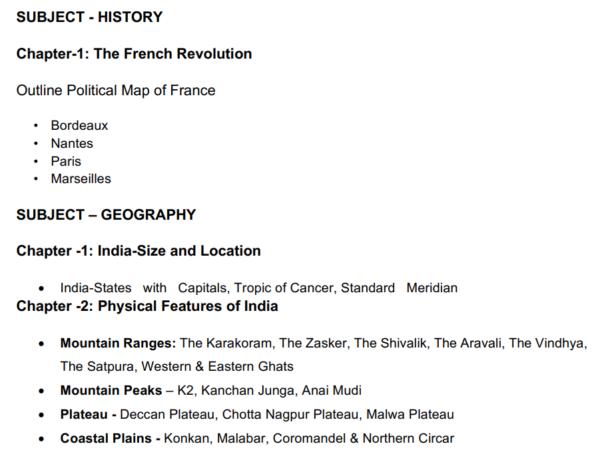Pick the Marseilles list entry
The image size is (600, 464).
click(81, 179)
